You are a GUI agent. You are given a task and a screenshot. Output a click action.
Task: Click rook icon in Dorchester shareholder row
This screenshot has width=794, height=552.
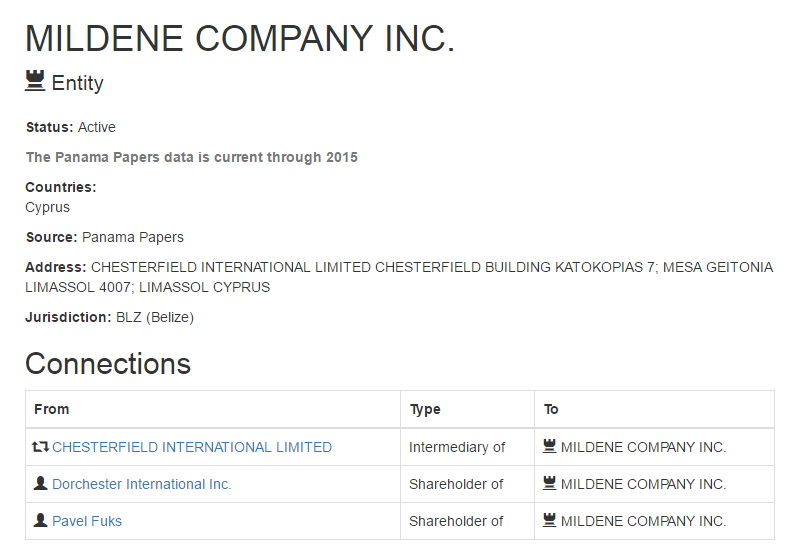549,484
